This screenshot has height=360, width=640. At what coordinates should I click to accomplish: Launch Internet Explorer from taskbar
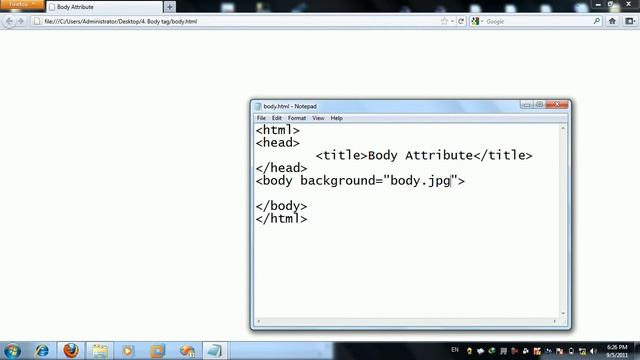point(42,351)
